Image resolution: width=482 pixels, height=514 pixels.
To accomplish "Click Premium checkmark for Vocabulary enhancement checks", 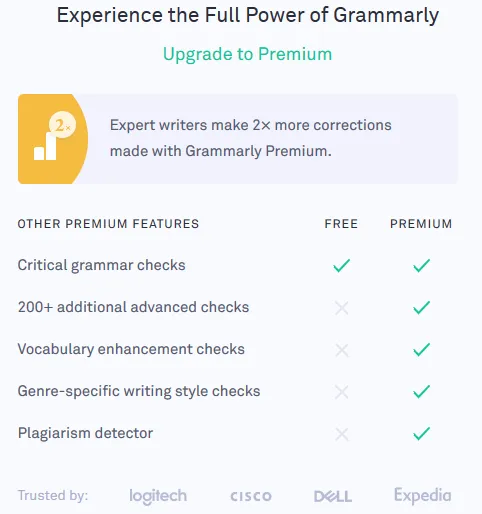I will (421, 349).
